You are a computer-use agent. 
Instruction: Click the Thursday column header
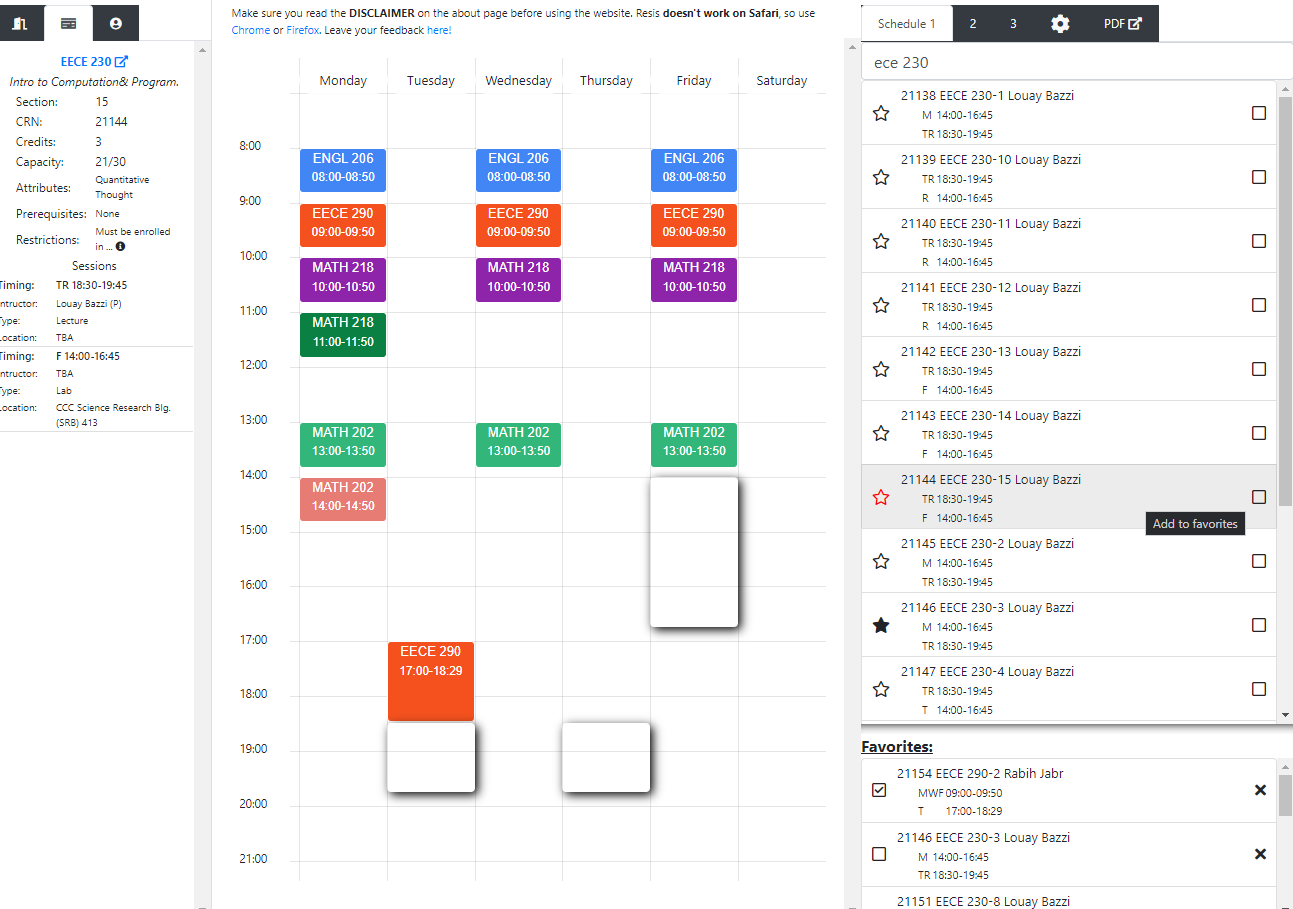point(606,81)
